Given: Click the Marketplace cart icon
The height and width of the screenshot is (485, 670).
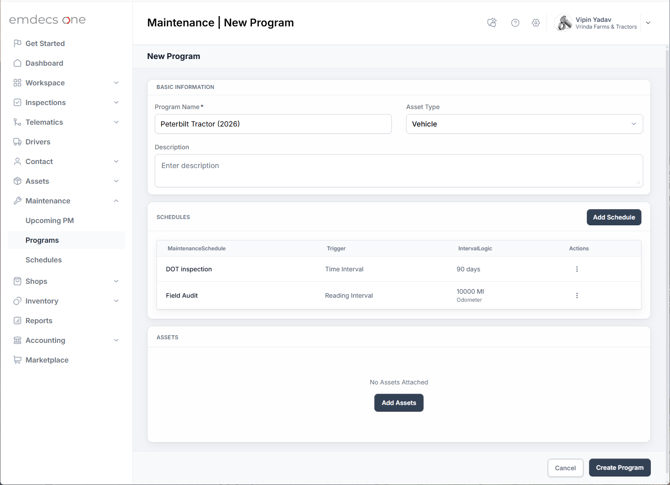Looking at the screenshot, I should [17, 360].
